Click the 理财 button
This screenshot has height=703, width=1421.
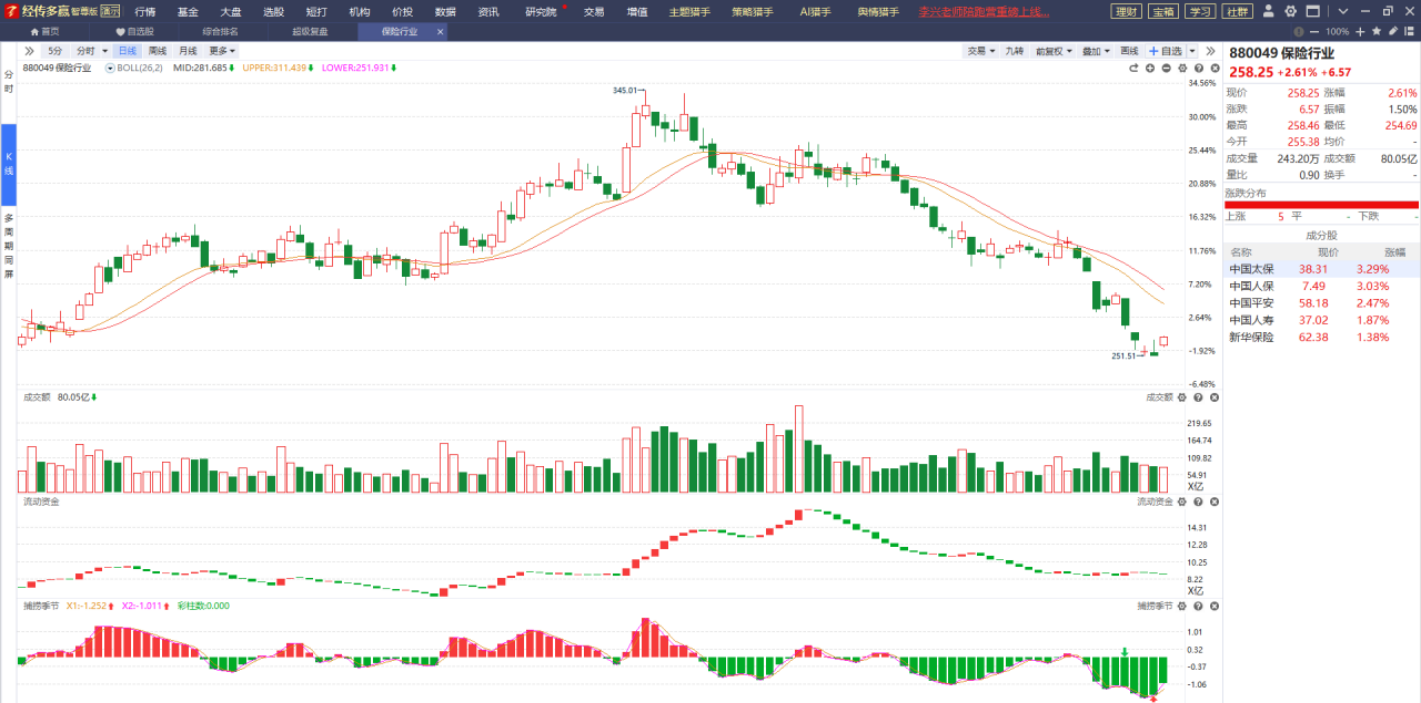pyautogui.click(x=1126, y=12)
